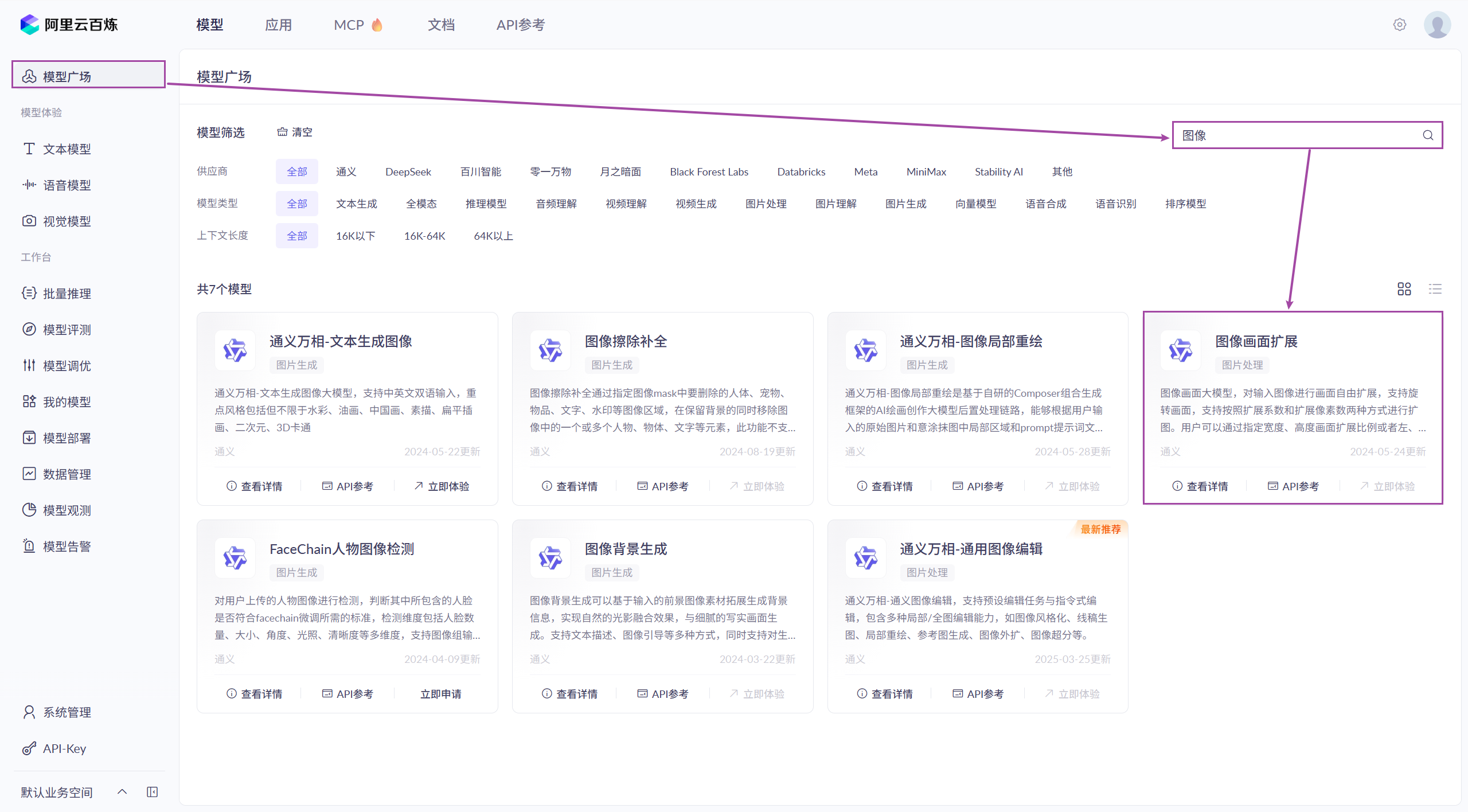
Task: Click the 阿里云百炼 logo
Action: 69,25
